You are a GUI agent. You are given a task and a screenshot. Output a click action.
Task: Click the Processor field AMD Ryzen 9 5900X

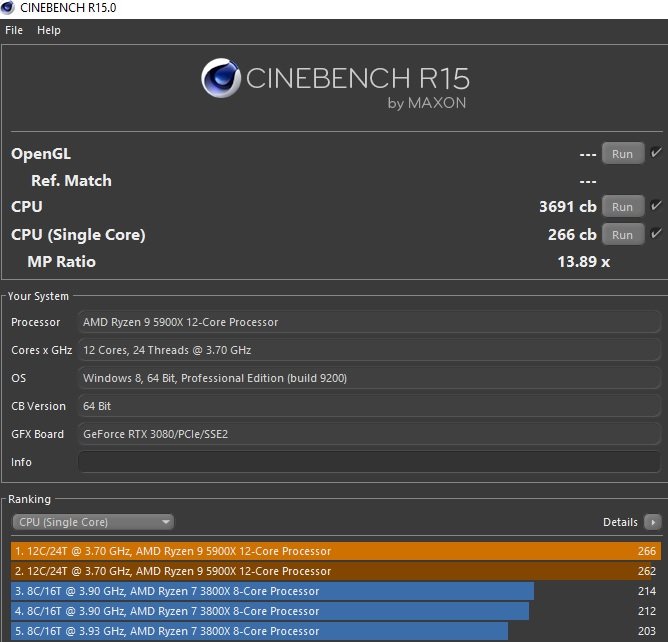coord(369,322)
